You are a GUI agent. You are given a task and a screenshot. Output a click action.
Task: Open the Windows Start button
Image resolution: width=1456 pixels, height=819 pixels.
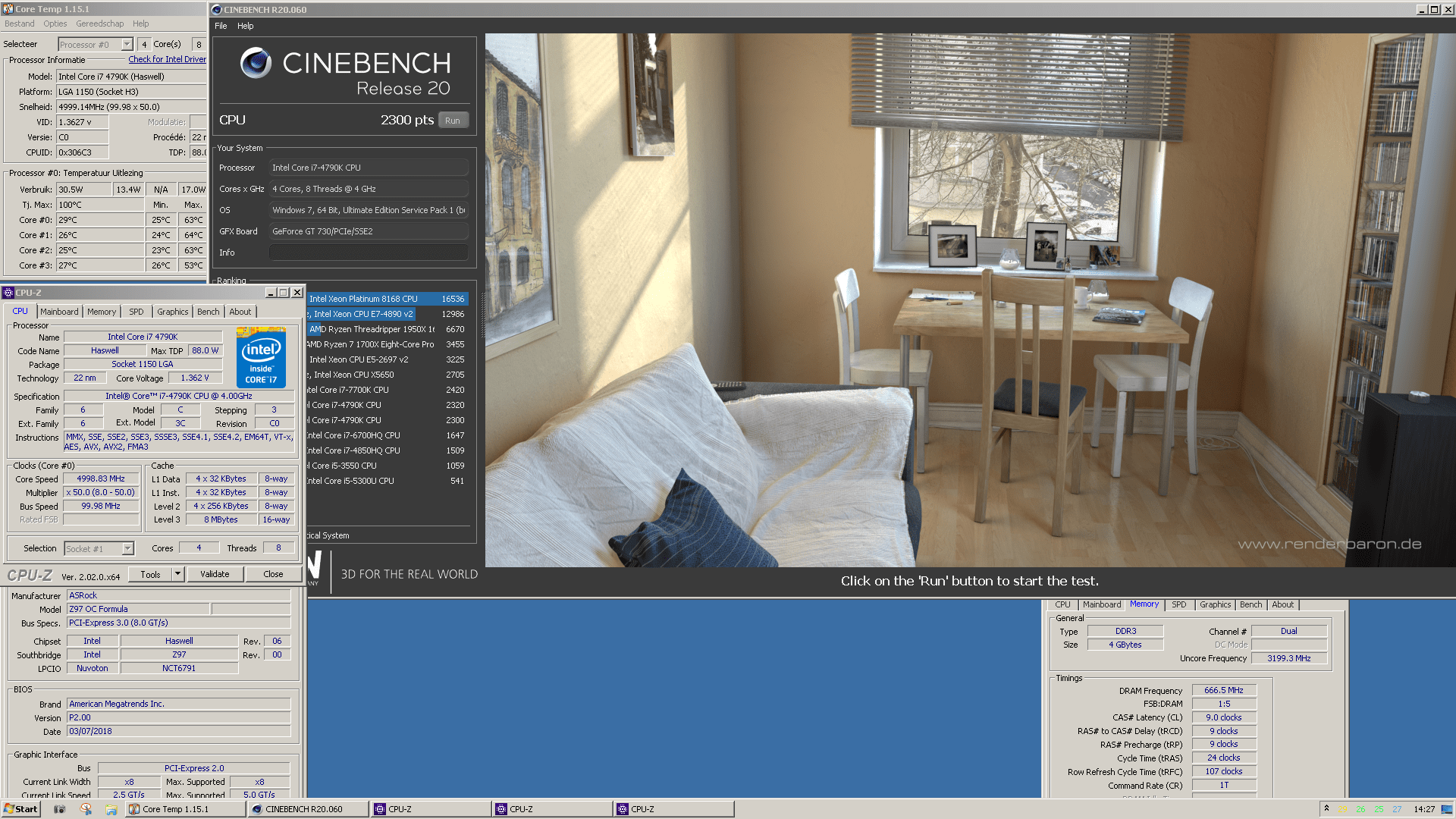point(20,809)
